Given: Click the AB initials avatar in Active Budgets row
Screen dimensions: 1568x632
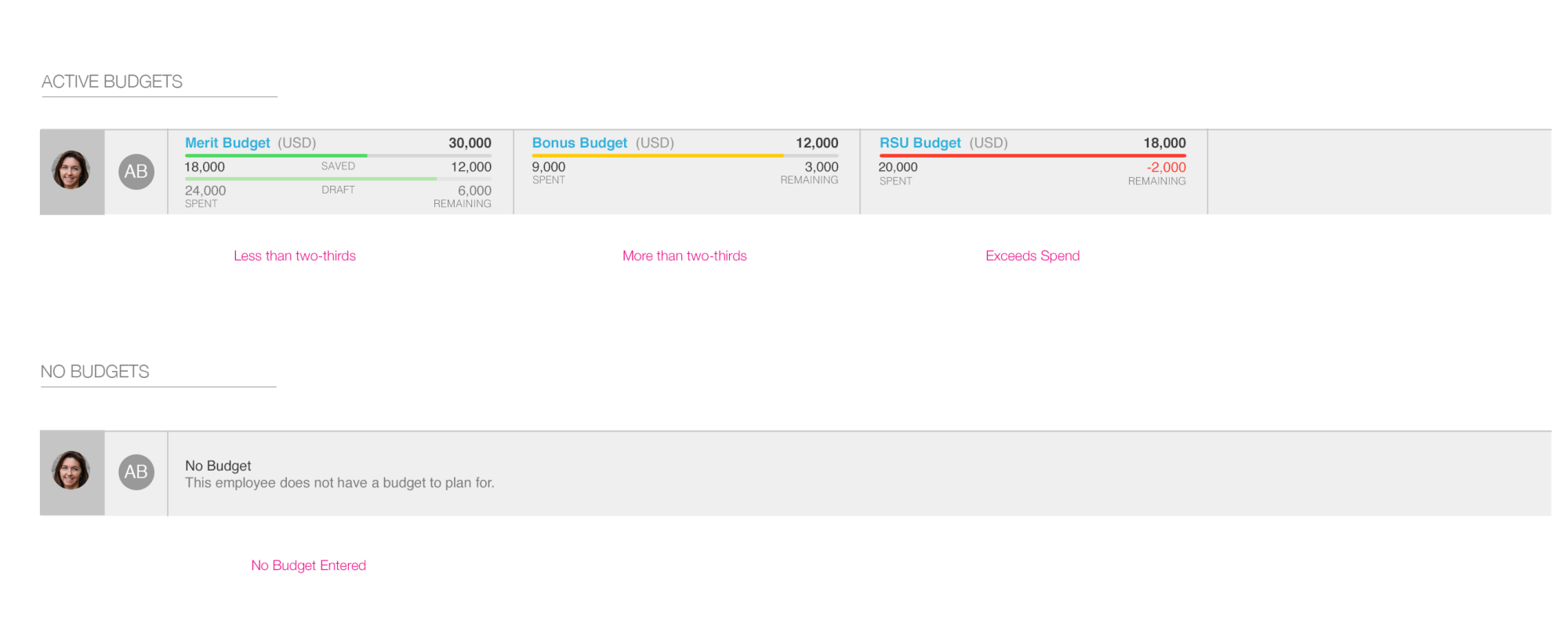Looking at the screenshot, I should [x=136, y=172].
